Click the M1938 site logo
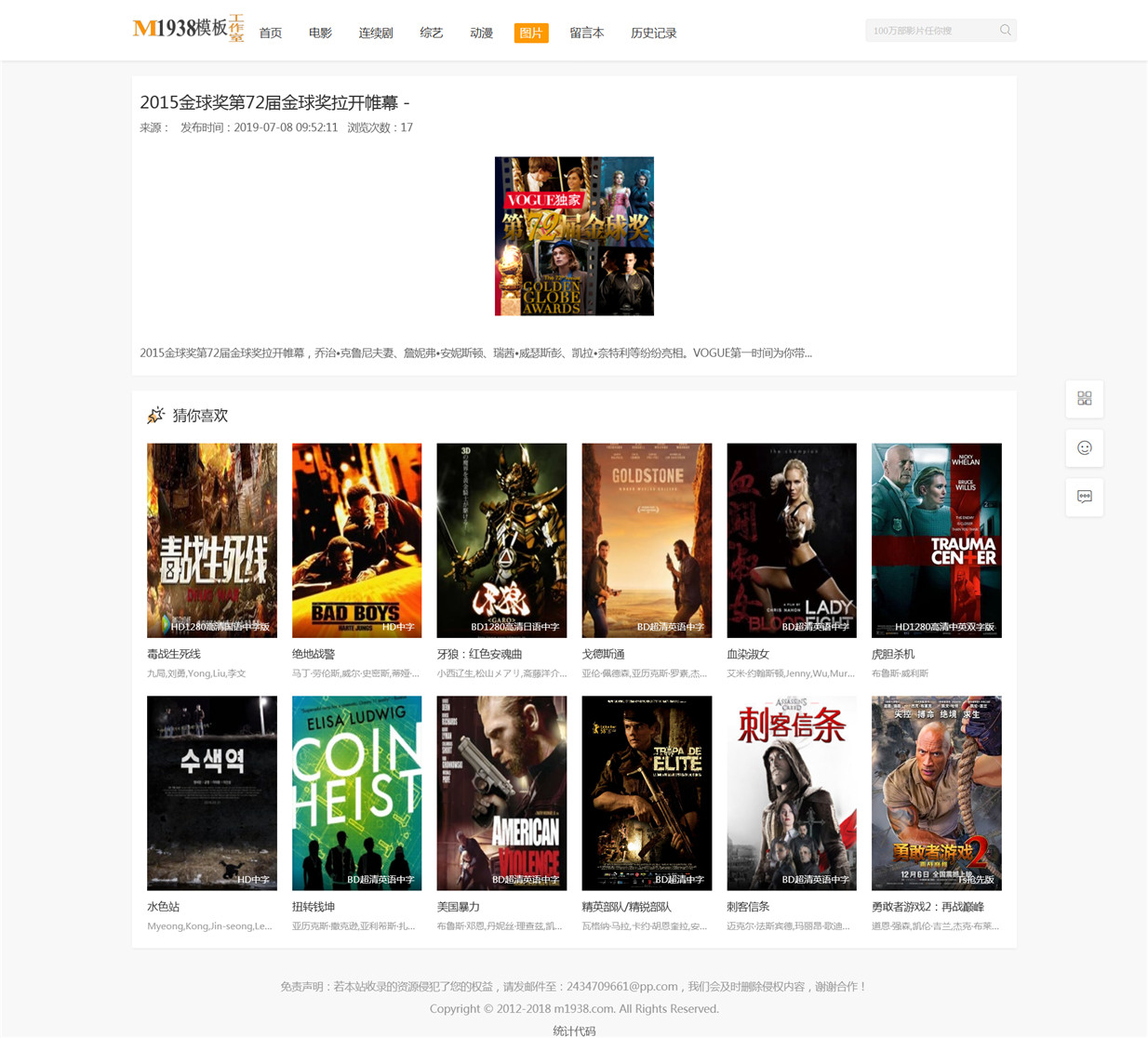 [x=188, y=29]
